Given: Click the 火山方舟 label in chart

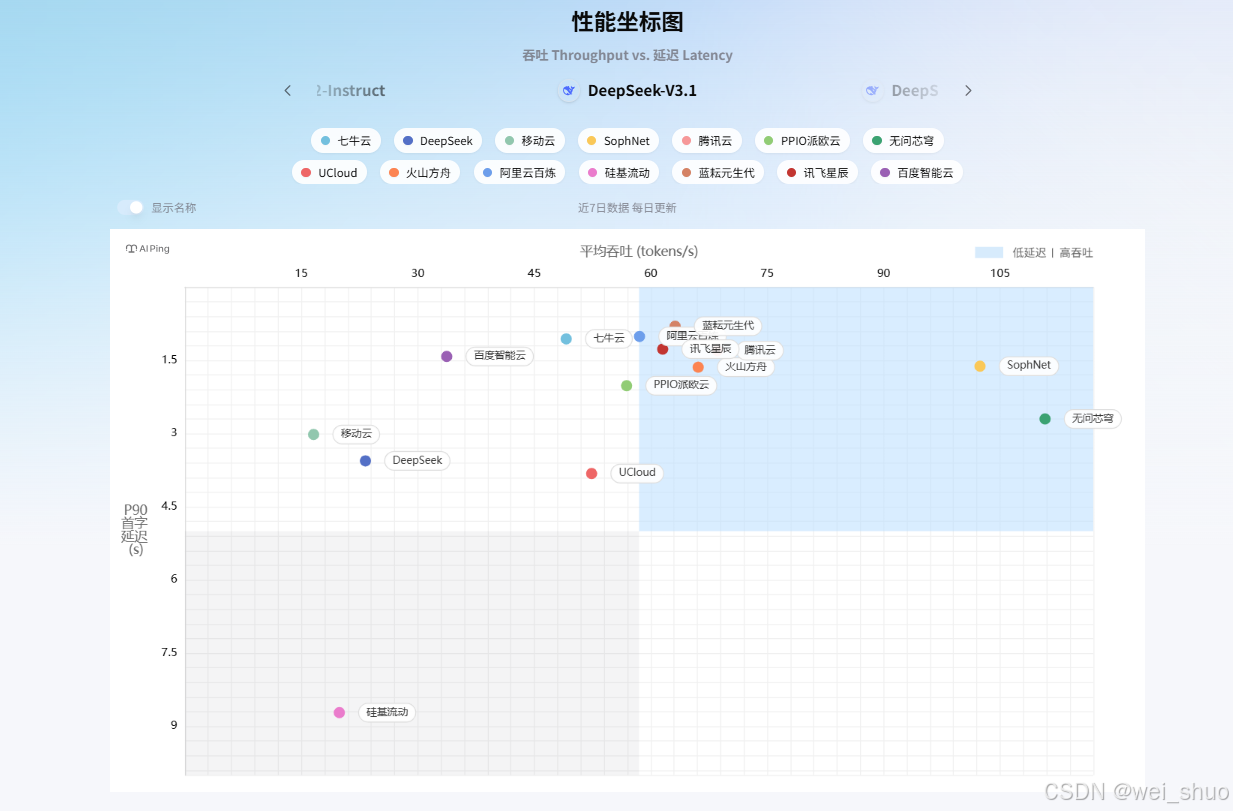Looking at the screenshot, I should point(746,367).
